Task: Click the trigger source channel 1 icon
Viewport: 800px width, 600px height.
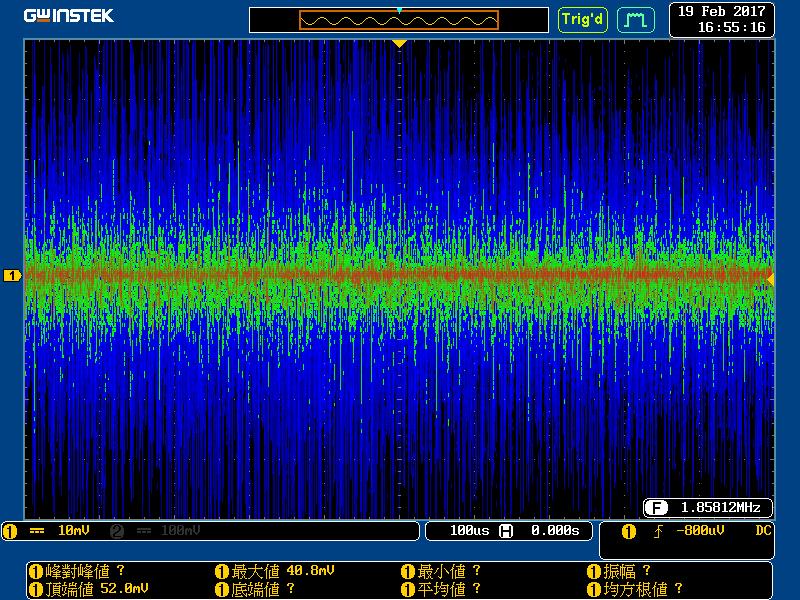Action: [629, 532]
